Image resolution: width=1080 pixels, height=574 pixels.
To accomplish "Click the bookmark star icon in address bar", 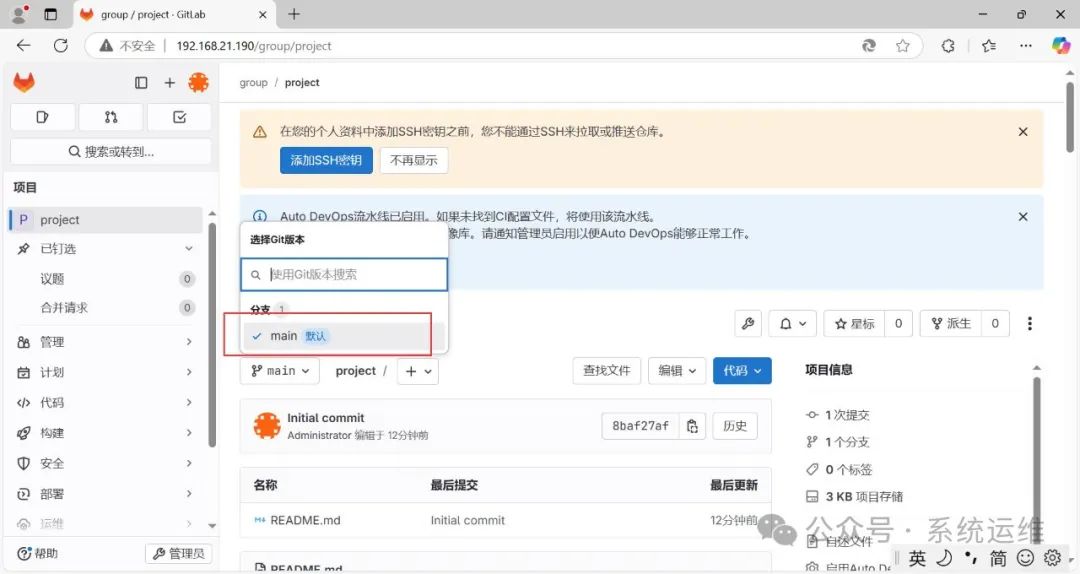I will coord(902,45).
